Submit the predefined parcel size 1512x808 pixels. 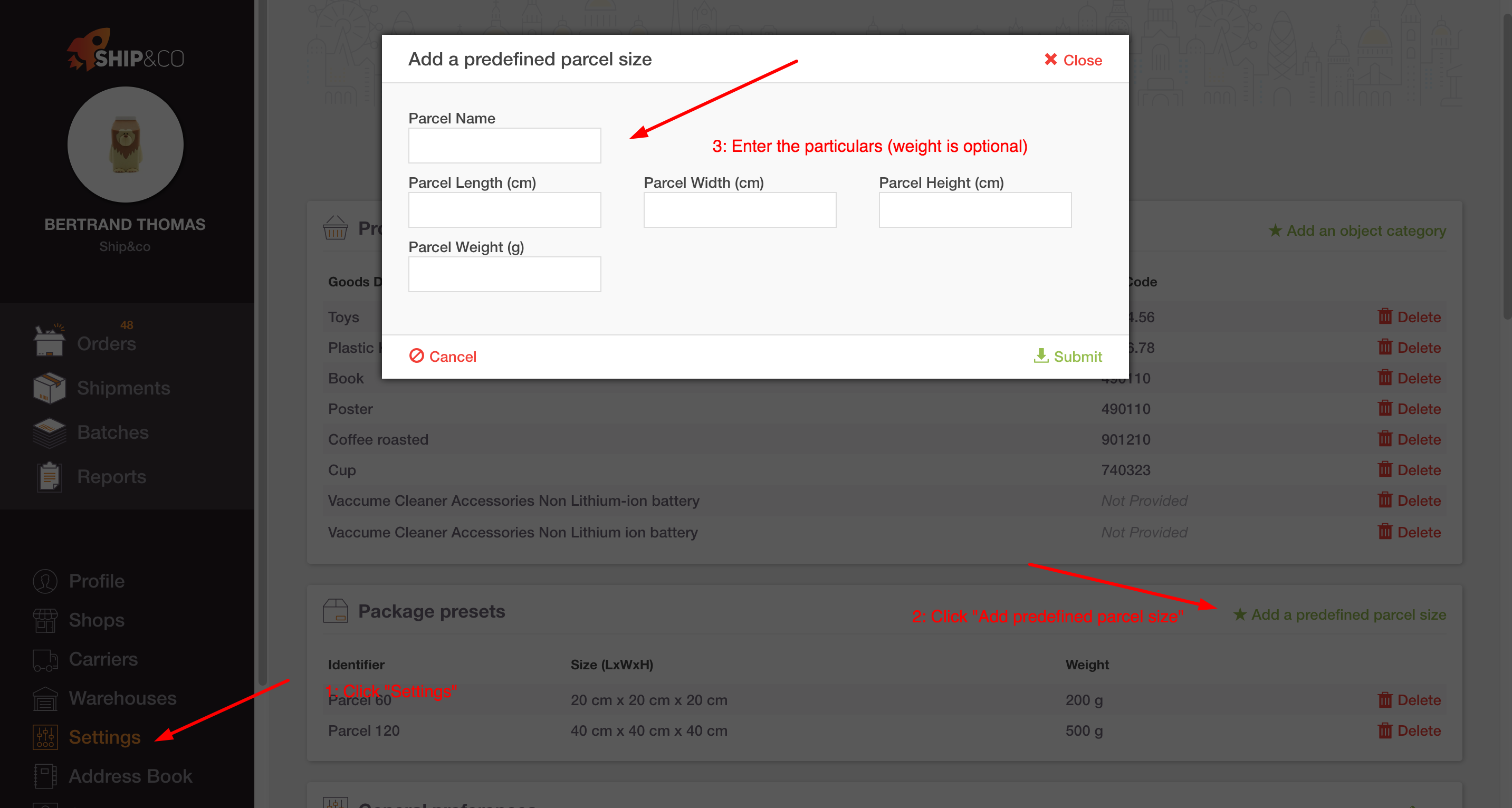coord(1068,356)
